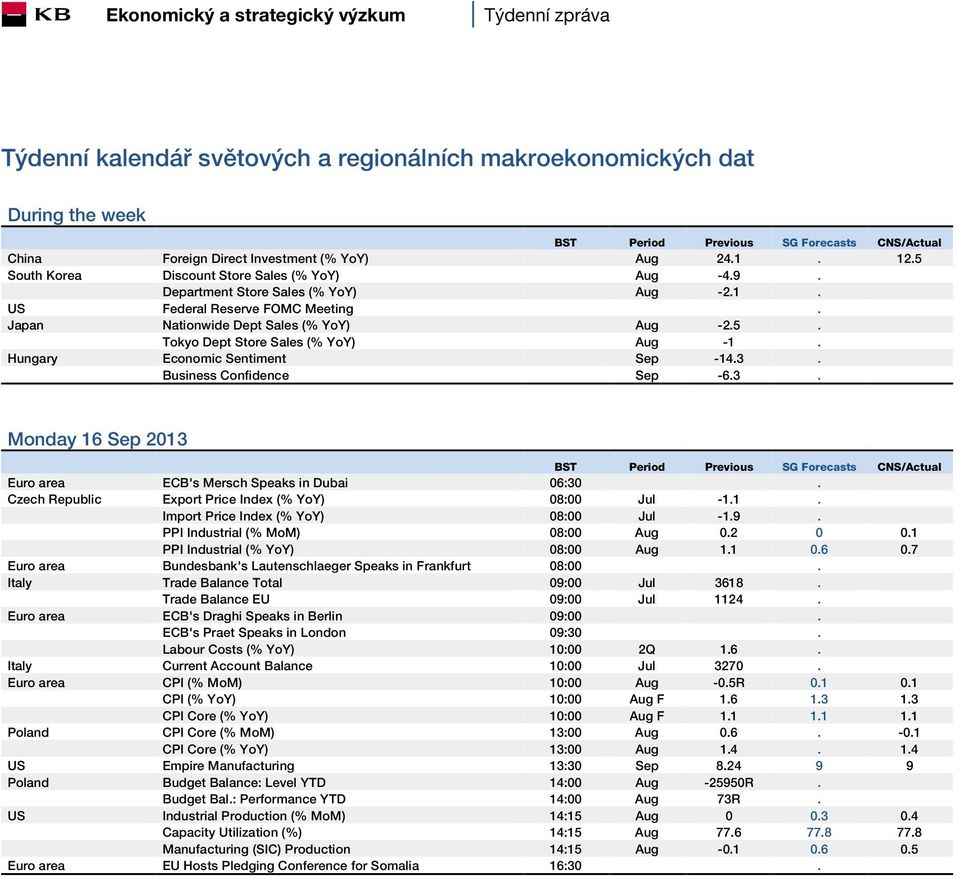Click 'Federal Reserve FOMC Meeting' entry
The height and width of the screenshot is (878, 960).
pyautogui.click(x=258, y=309)
